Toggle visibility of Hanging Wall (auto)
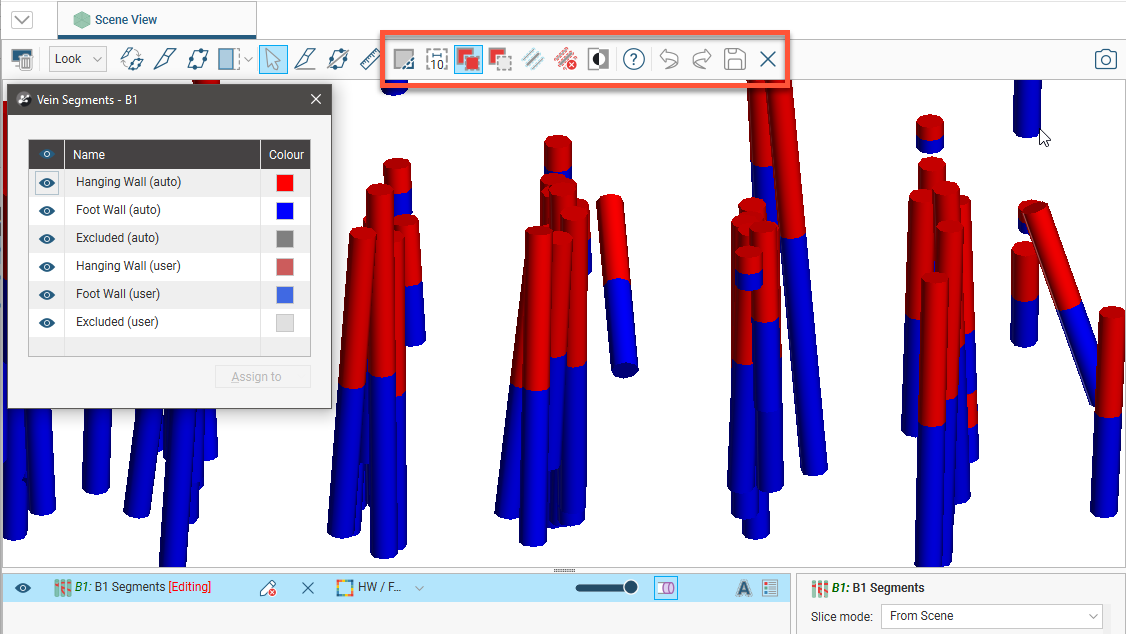This screenshot has width=1126, height=634. pos(46,183)
